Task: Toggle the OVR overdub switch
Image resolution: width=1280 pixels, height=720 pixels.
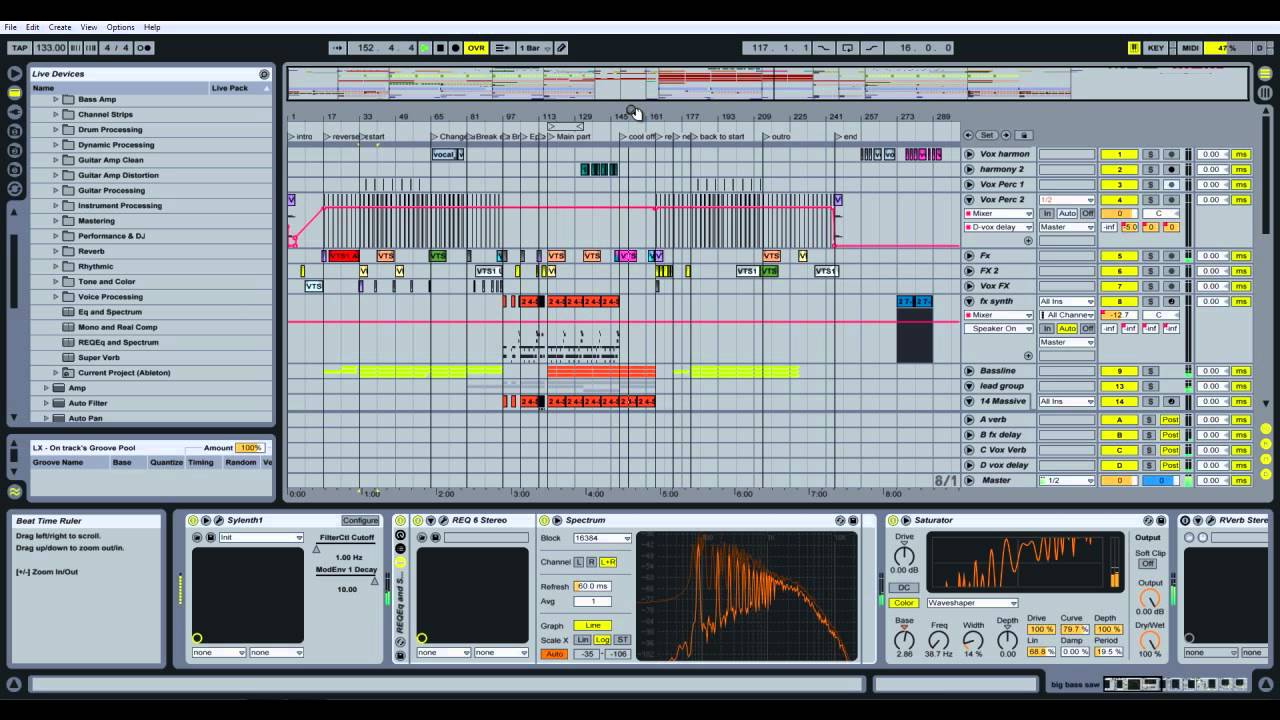Action: coord(476,48)
